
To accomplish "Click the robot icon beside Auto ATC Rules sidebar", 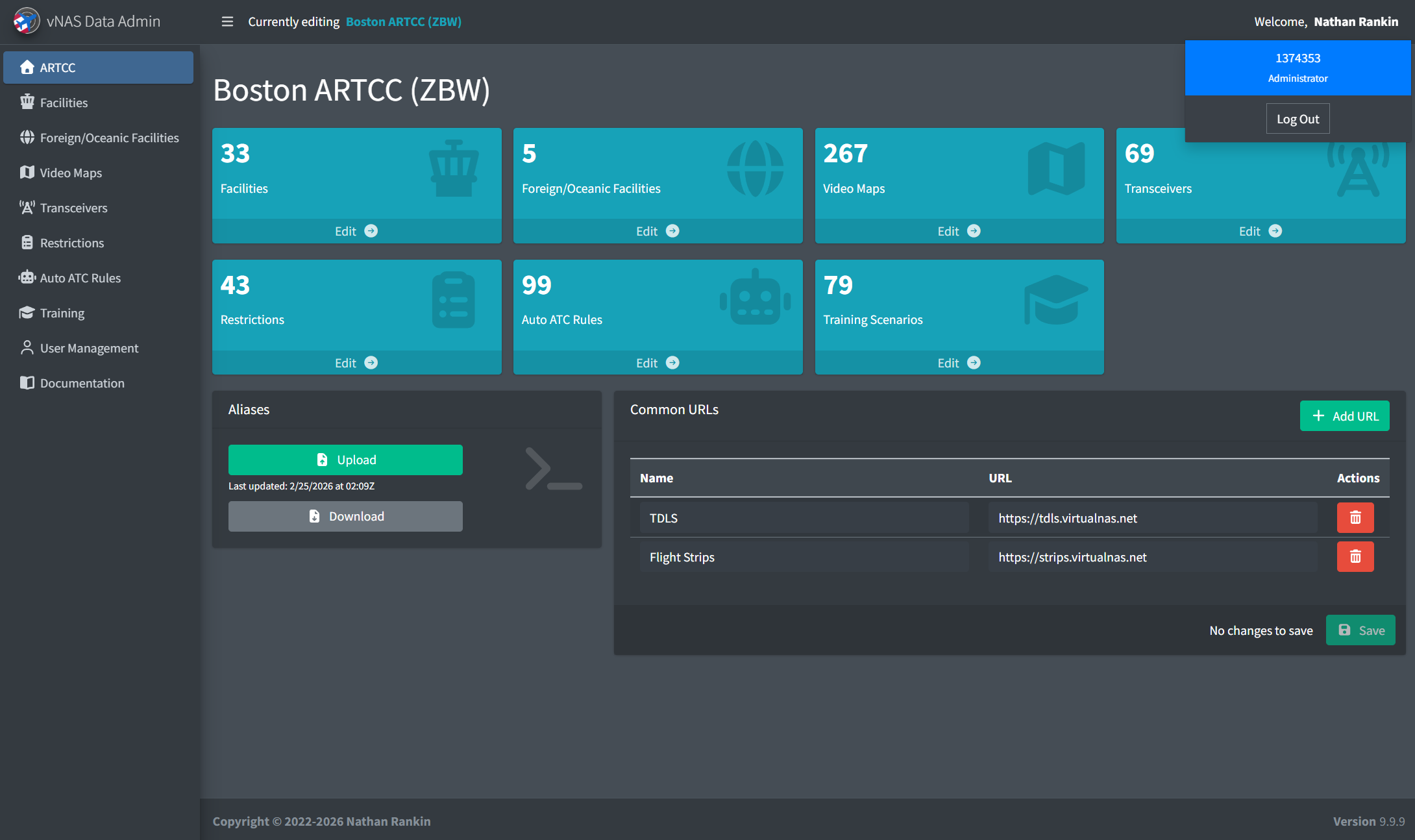I will click(x=27, y=277).
